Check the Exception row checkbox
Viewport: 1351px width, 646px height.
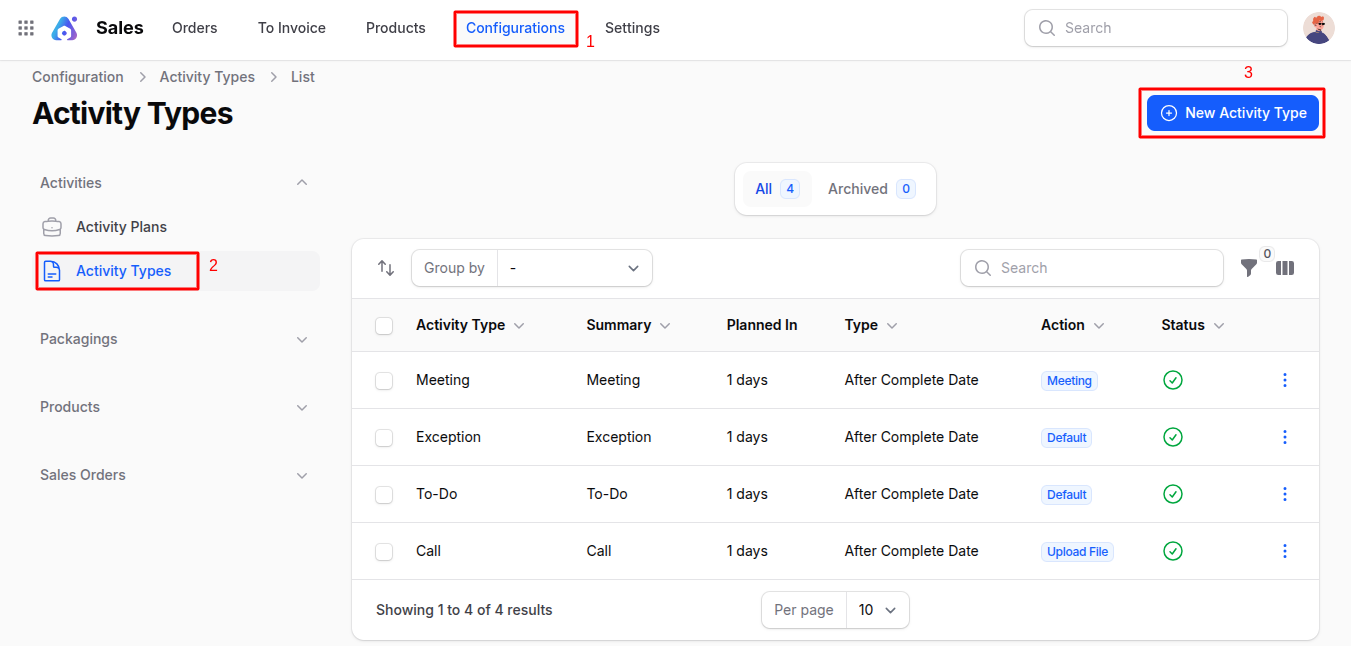384,437
